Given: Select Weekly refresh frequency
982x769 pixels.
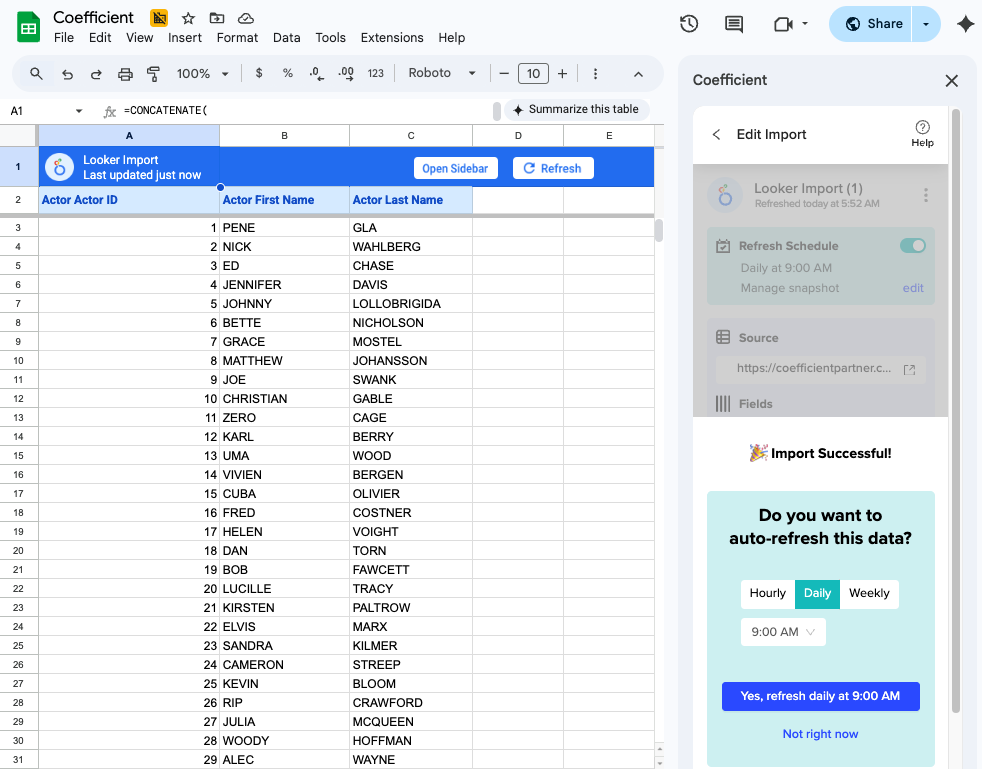Looking at the screenshot, I should pos(869,593).
